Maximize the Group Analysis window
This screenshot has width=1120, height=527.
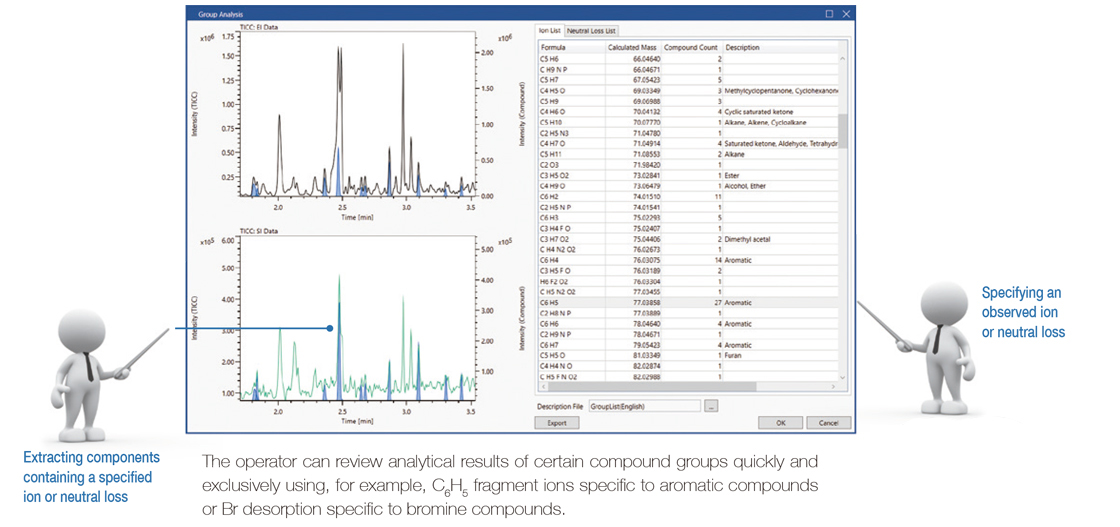(x=829, y=14)
